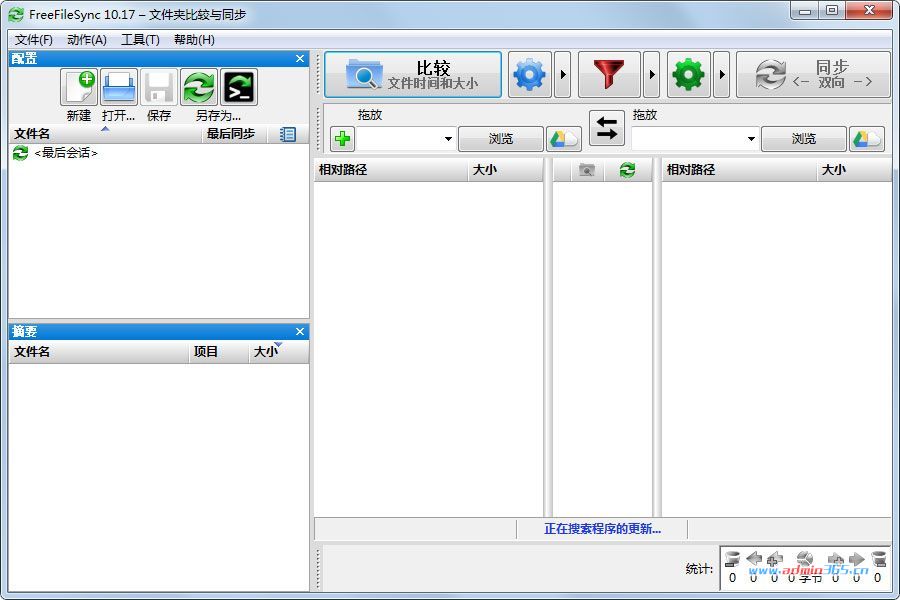Click the left 浏览 browse button
Screen dimensions: 900x600
501,139
